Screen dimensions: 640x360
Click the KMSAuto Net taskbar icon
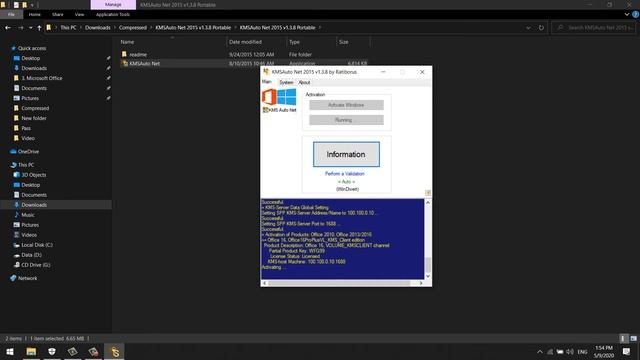(x=114, y=351)
